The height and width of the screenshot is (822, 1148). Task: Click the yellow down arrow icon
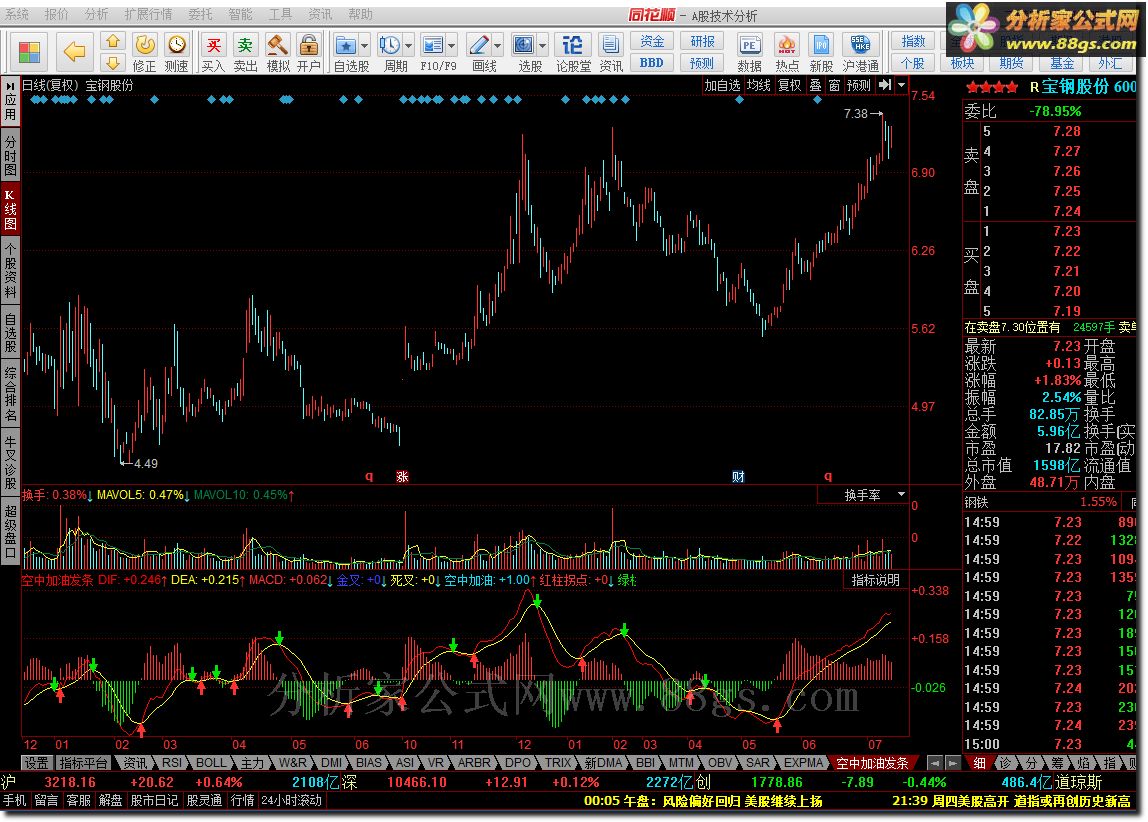[113, 64]
